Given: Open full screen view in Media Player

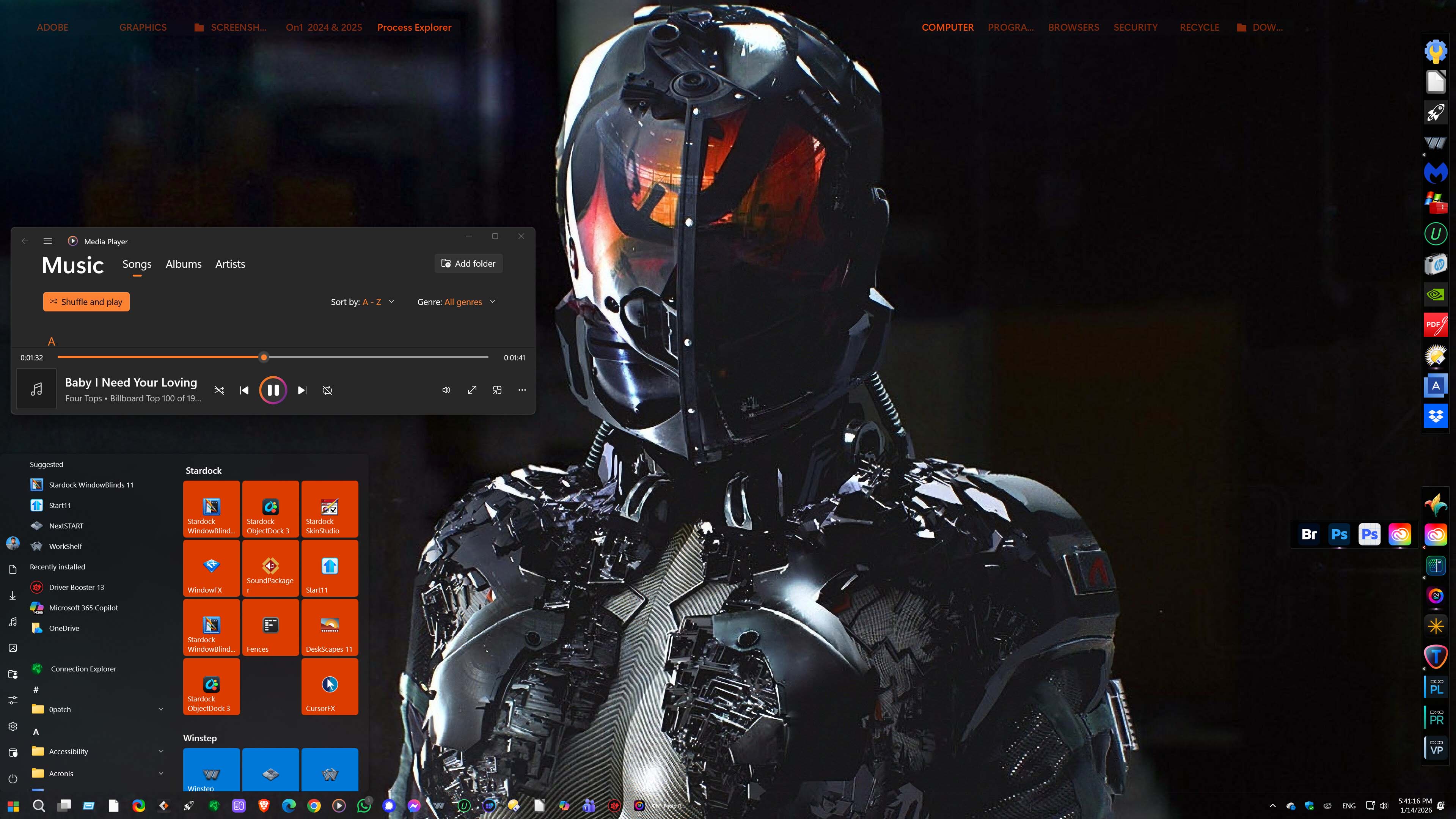Looking at the screenshot, I should tap(472, 390).
